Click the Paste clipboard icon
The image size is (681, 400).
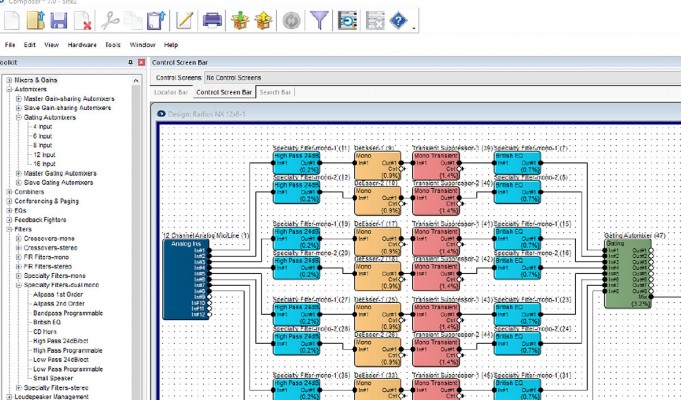click(156, 20)
